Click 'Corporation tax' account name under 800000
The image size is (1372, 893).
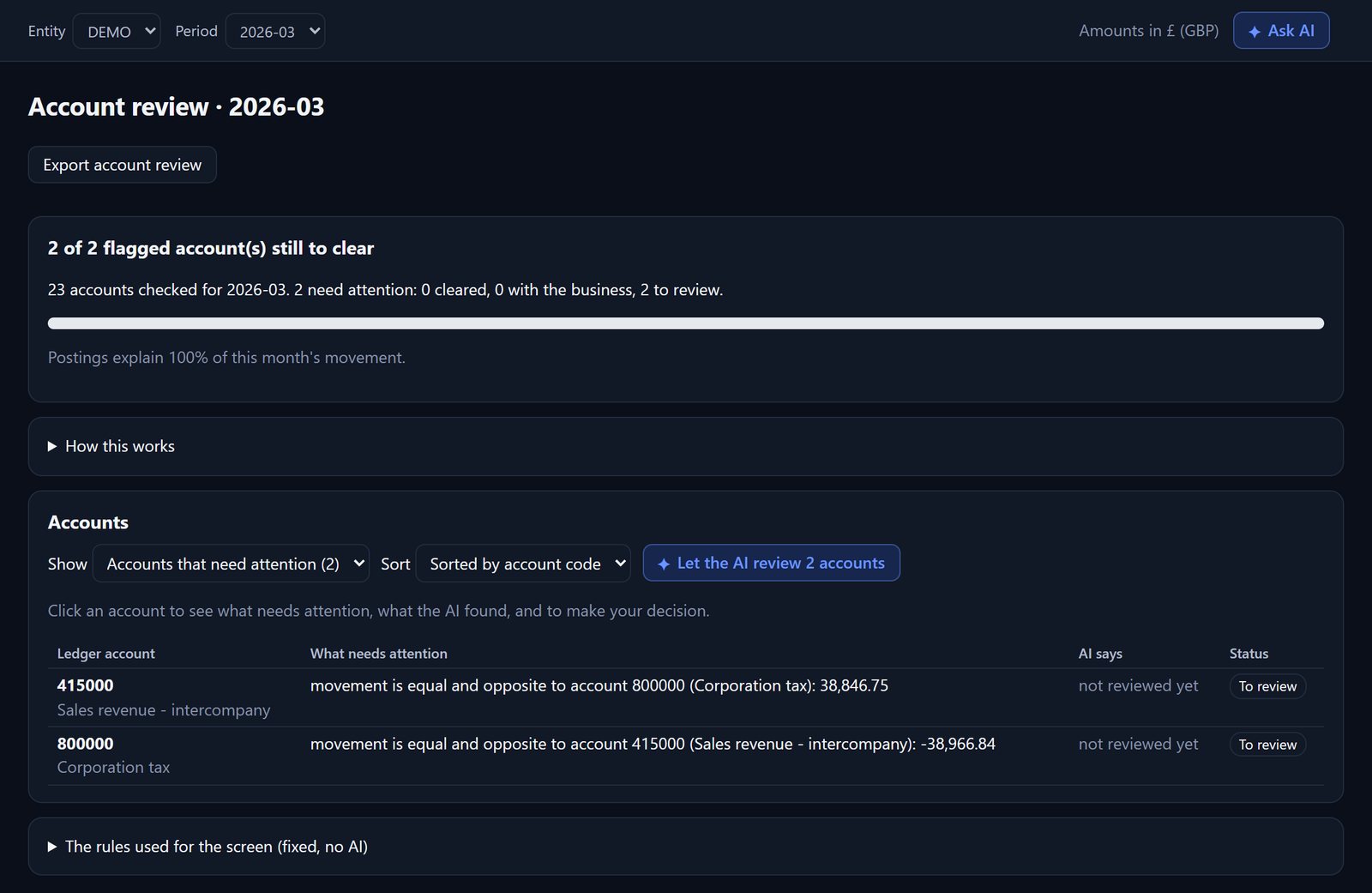[x=113, y=768]
